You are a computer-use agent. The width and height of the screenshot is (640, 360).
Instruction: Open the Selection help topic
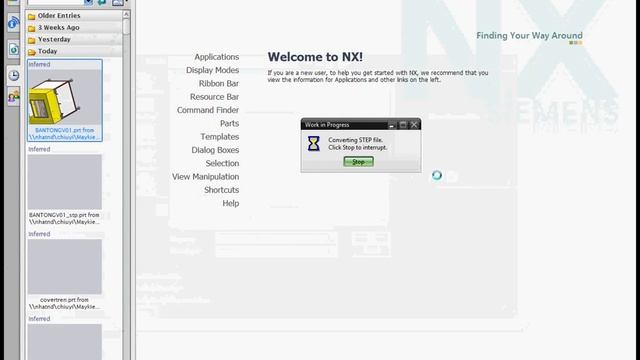click(222, 163)
